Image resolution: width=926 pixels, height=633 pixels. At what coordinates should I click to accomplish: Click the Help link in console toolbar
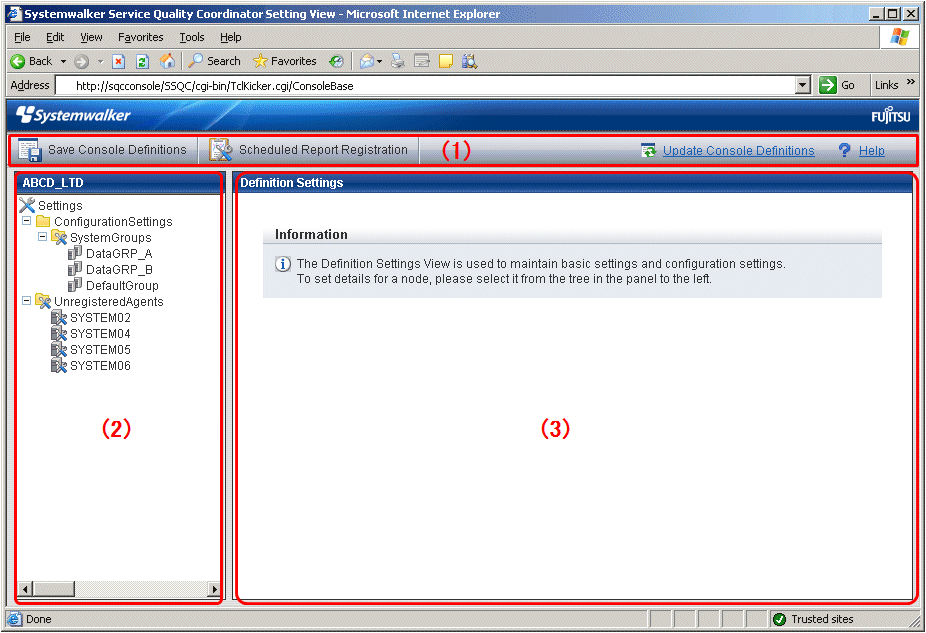coord(872,151)
